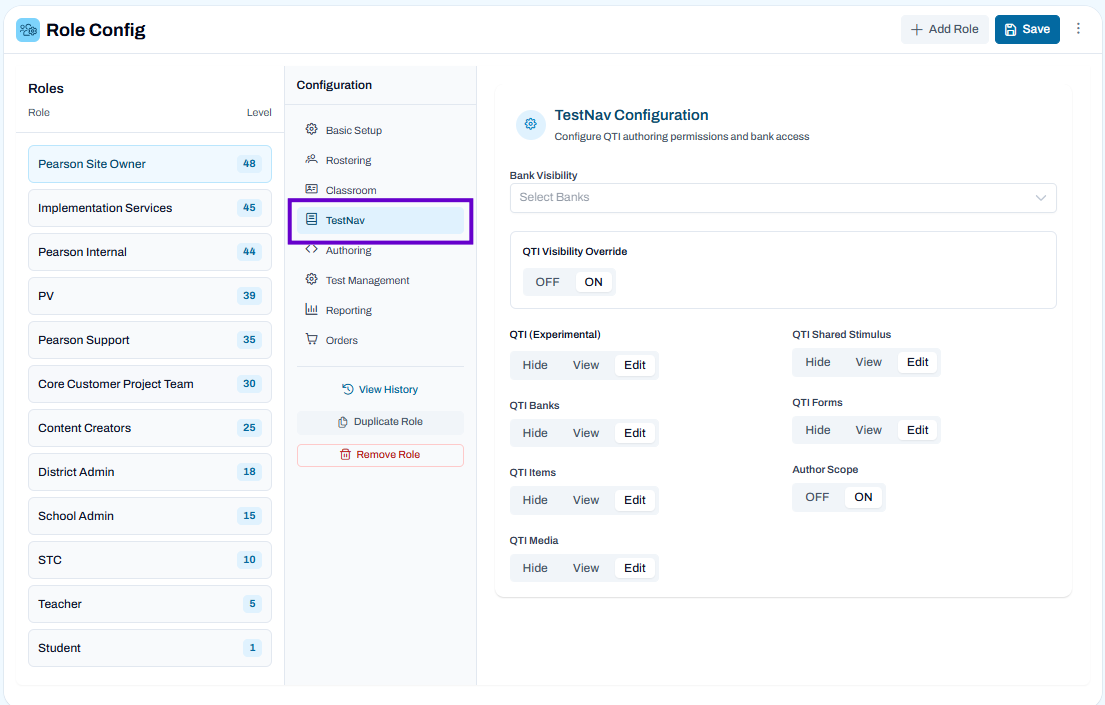Set QTI (Experimental) to Edit
The height and width of the screenshot is (705, 1105).
click(634, 365)
